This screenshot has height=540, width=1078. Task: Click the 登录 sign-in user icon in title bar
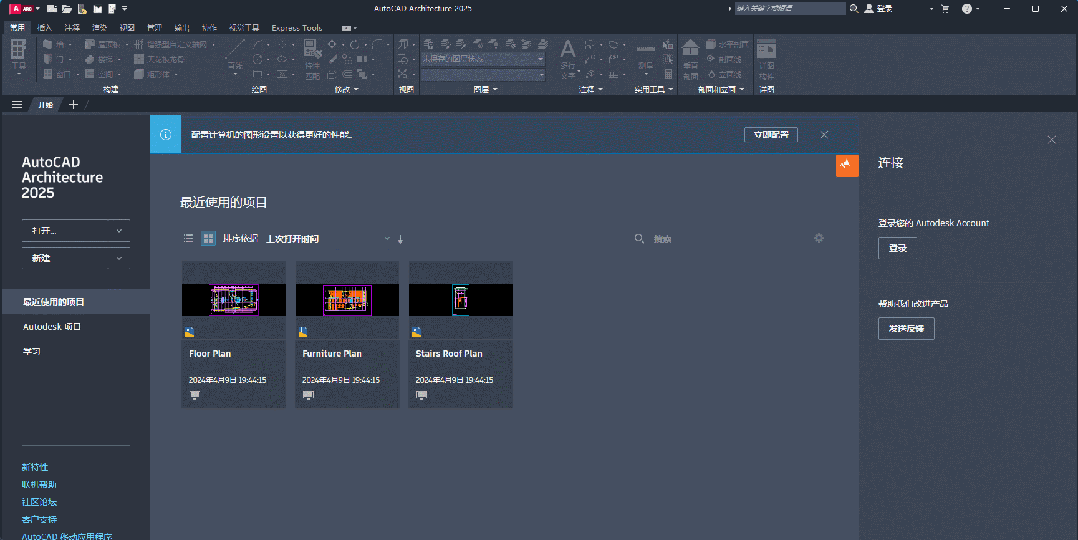(869, 8)
